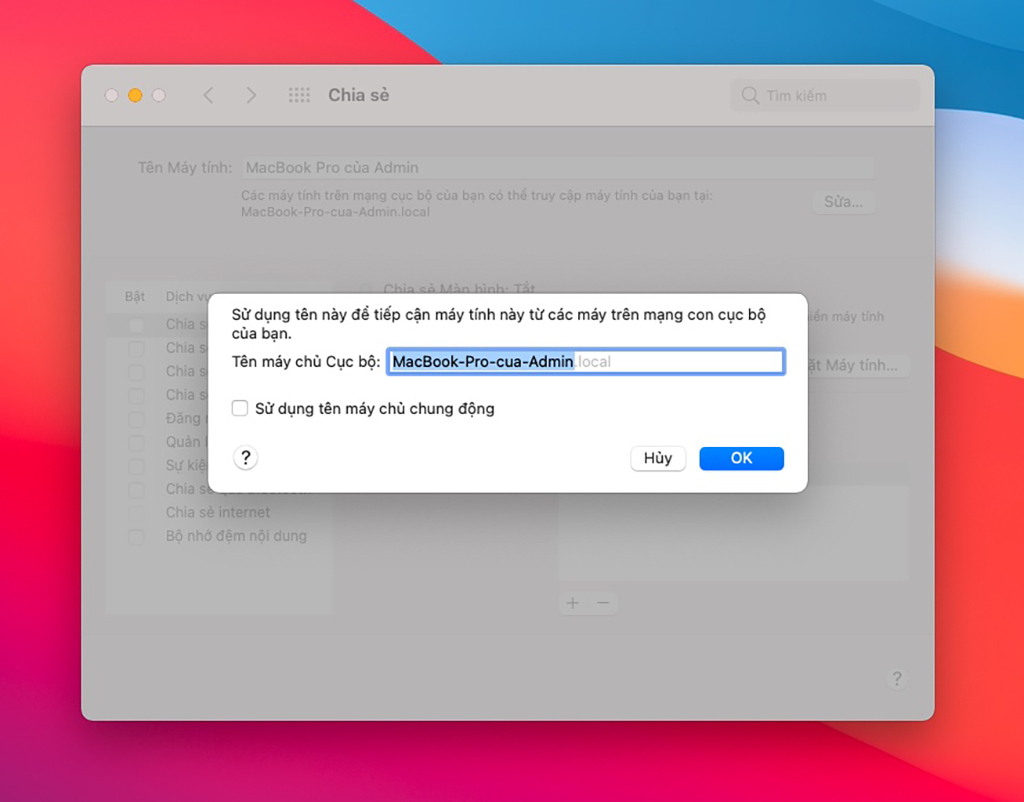Toggle checkbox beside the "Quản" service row
1024x802 pixels.
tap(136, 443)
